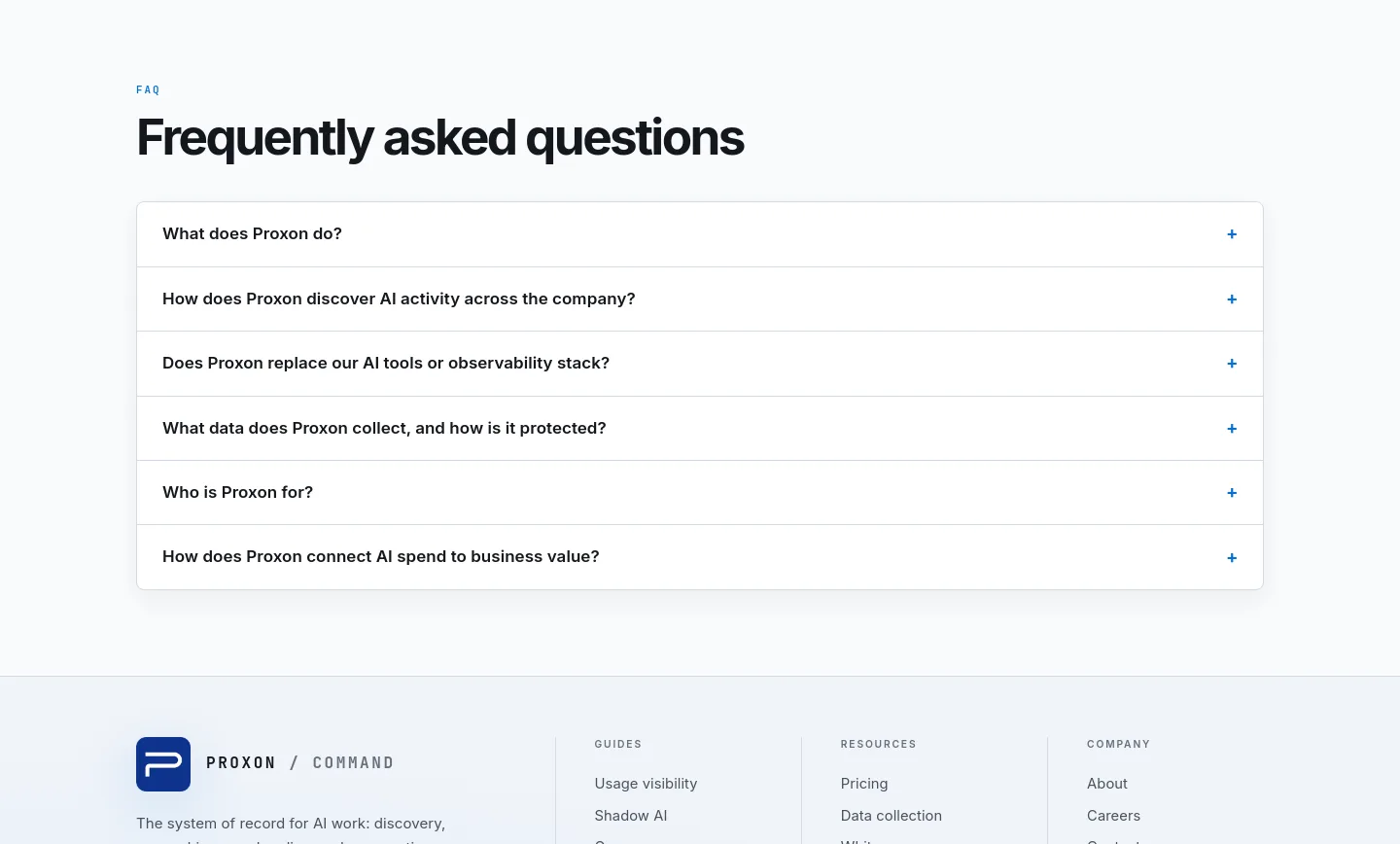Expand plus icon for business value question
Image resolution: width=1400 pixels, height=844 pixels.
coord(1232,558)
